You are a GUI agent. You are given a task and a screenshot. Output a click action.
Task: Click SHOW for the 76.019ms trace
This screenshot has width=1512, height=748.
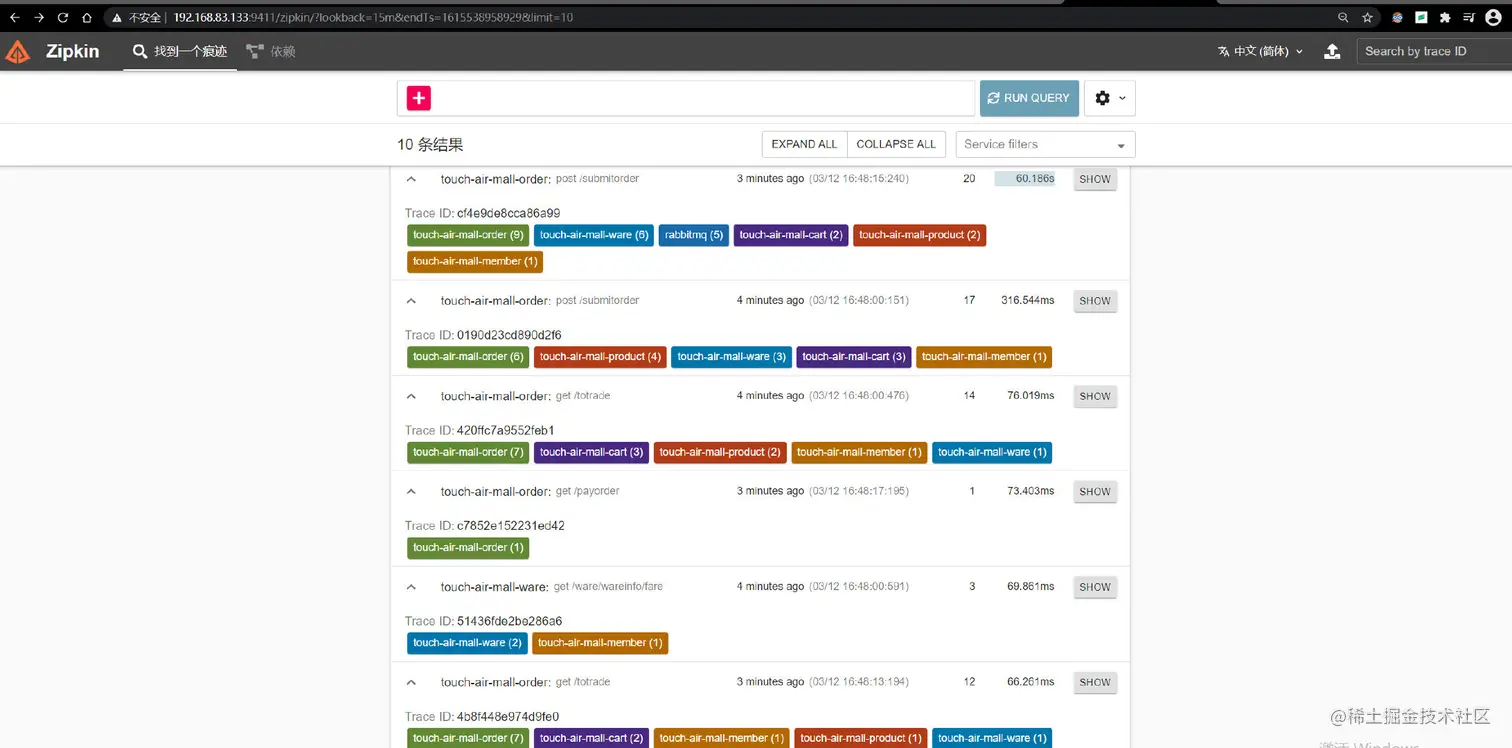coord(1095,397)
